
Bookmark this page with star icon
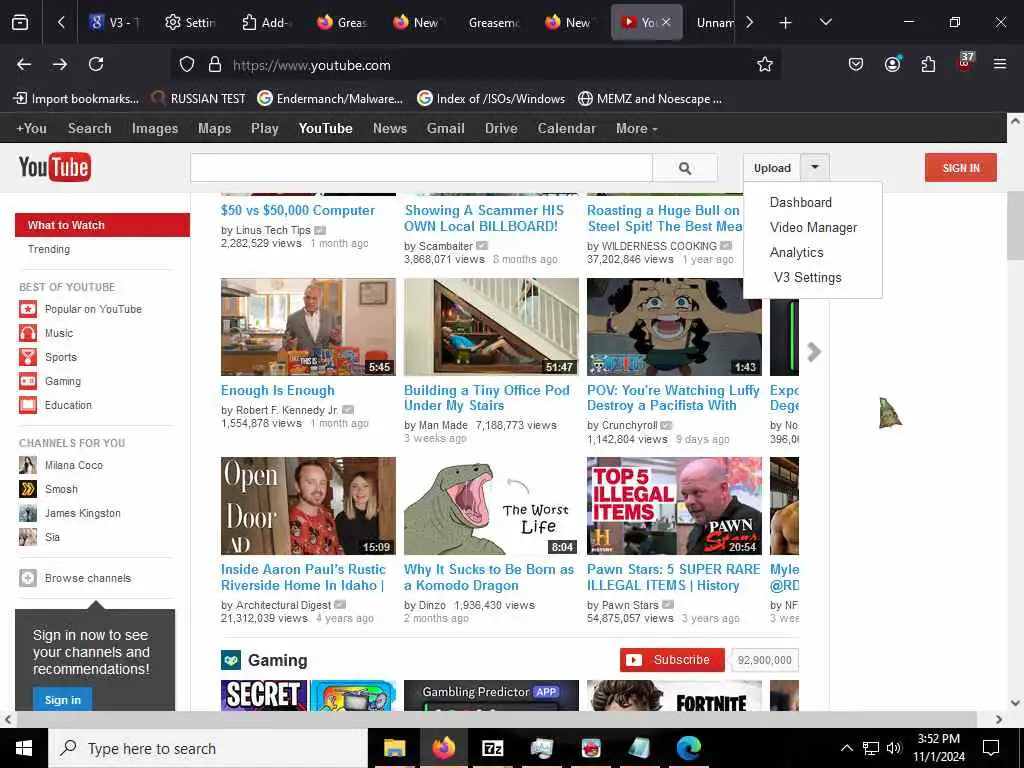765,64
